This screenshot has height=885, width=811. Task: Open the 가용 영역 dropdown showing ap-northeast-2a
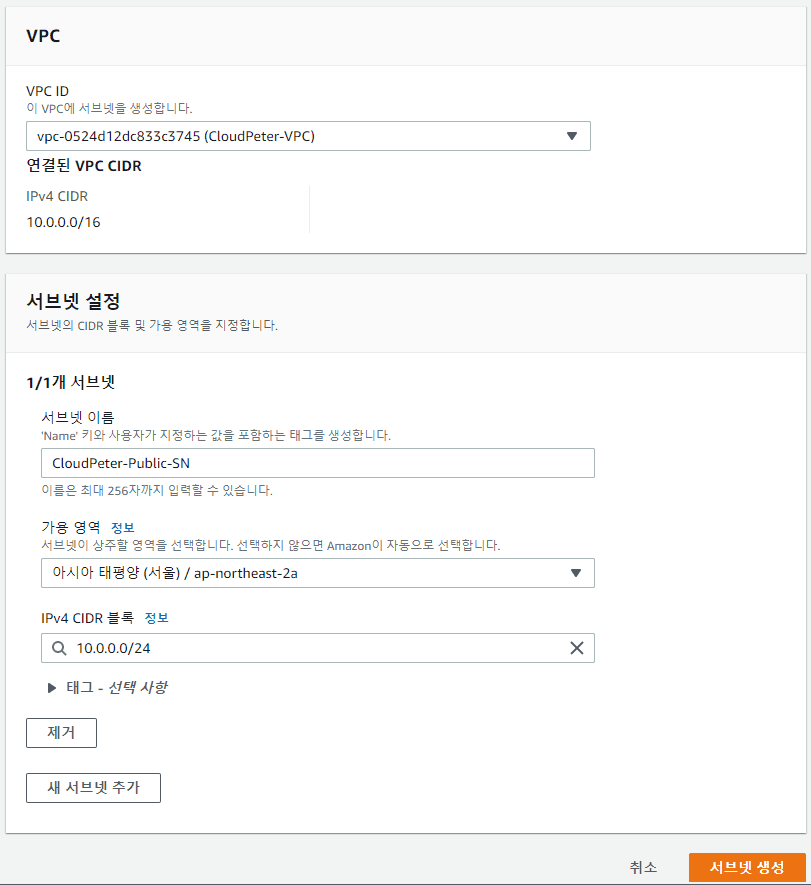(300, 573)
